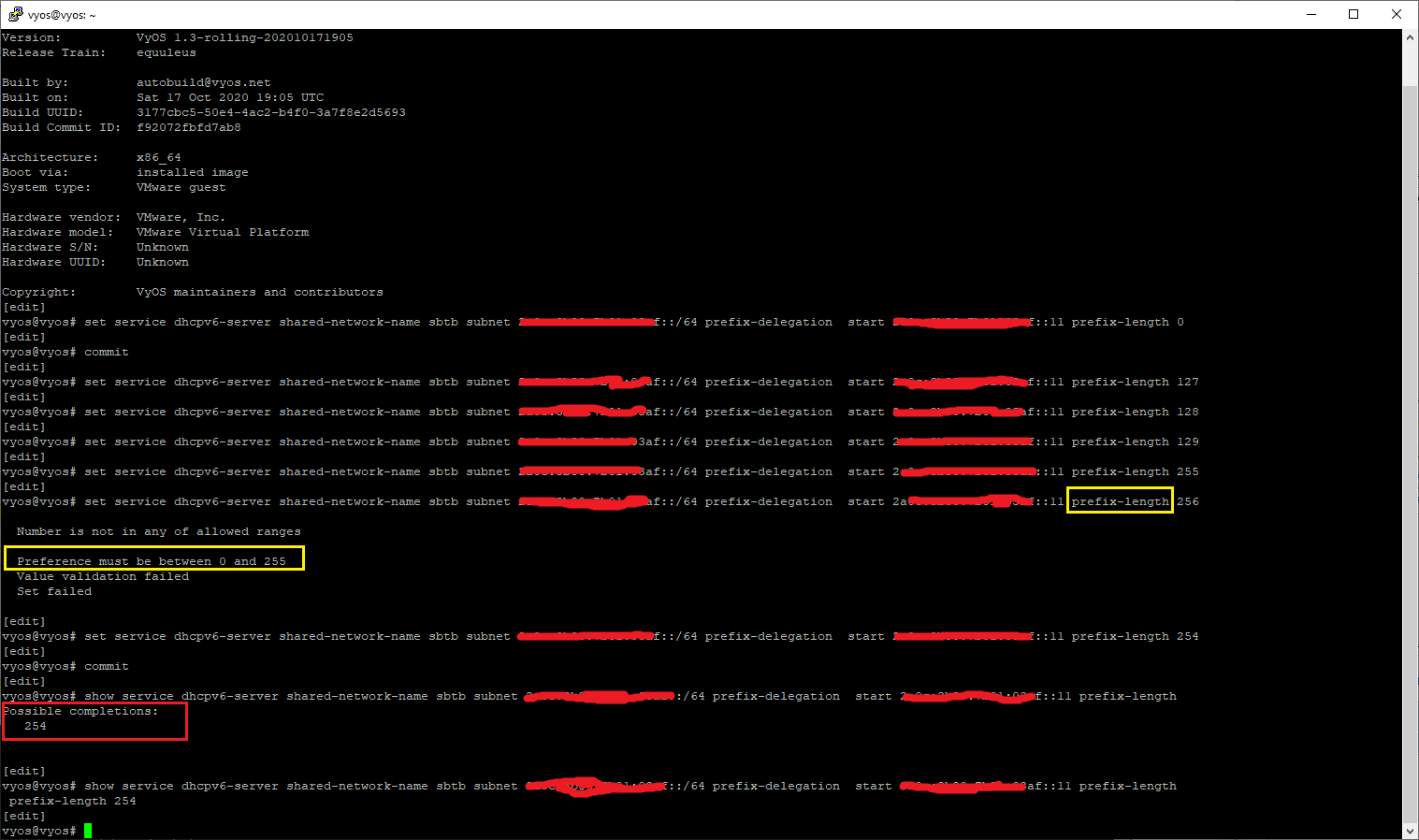Click the scrollbar track above the thumb
The image size is (1419, 840).
pyautogui.click(x=1411, y=65)
